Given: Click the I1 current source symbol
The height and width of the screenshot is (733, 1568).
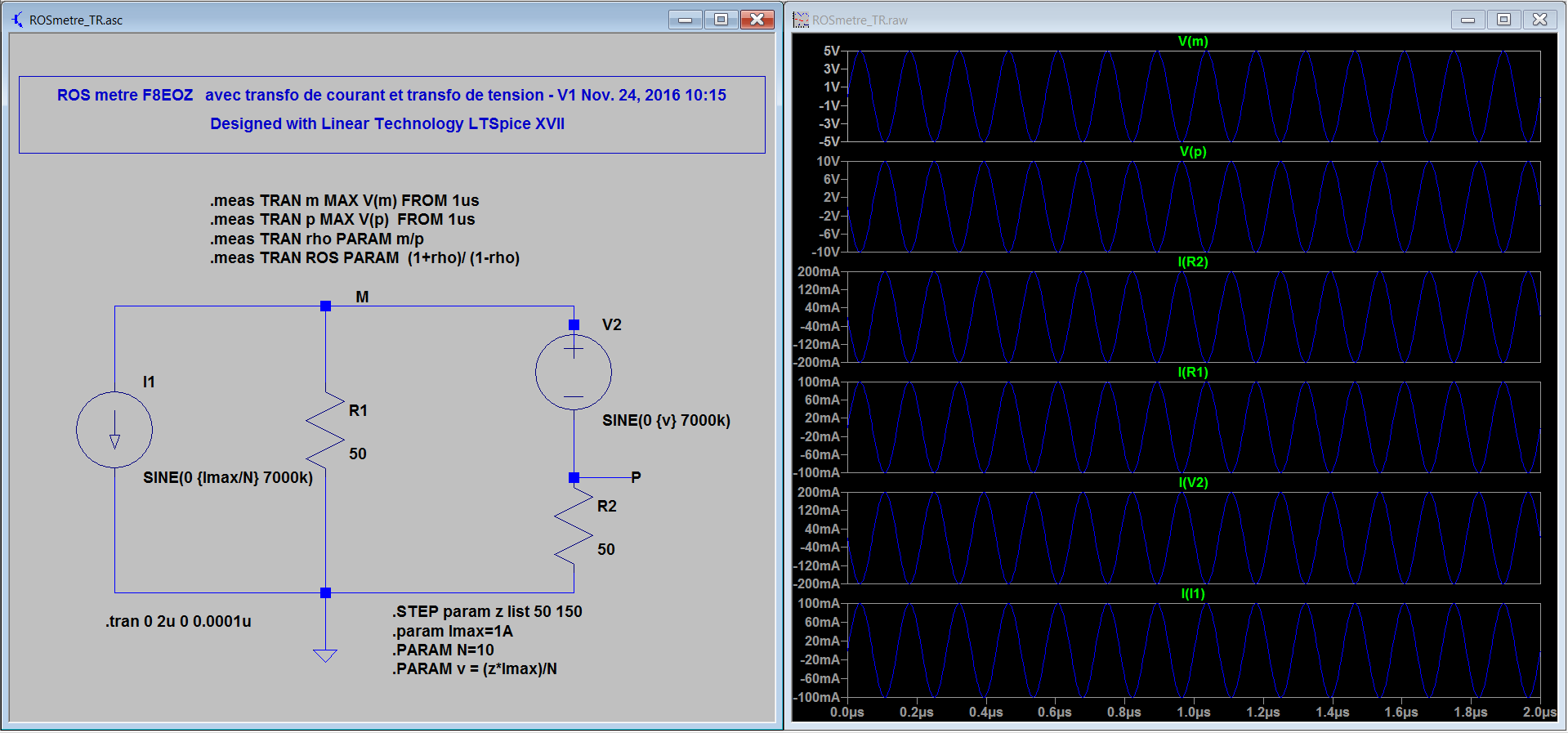Looking at the screenshot, I should pos(114,430).
